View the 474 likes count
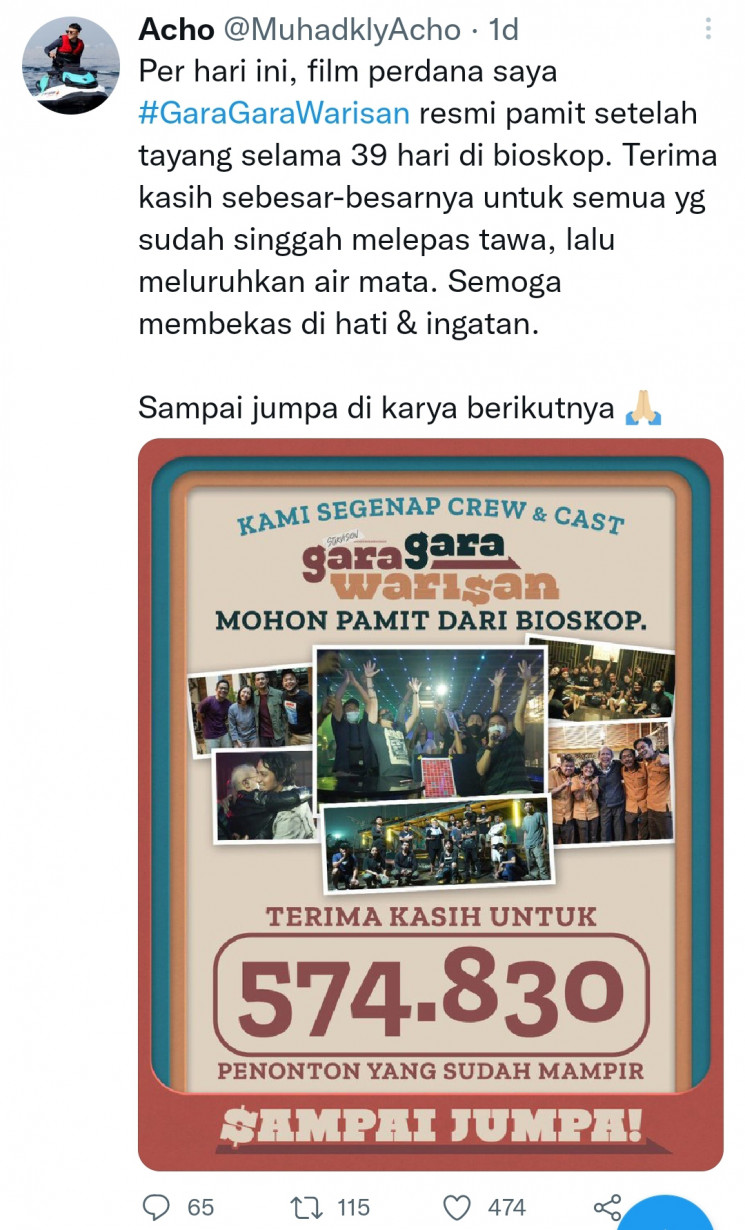The height and width of the screenshot is (1230, 745). pos(507,1208)
